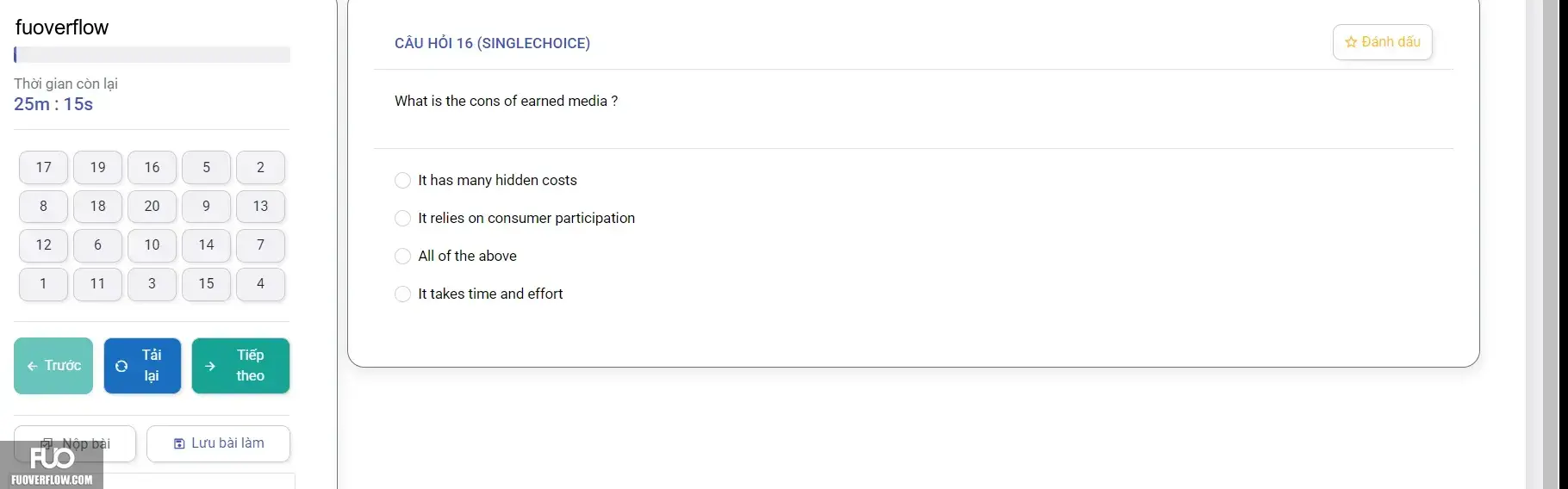Jump to question 19

97,167
